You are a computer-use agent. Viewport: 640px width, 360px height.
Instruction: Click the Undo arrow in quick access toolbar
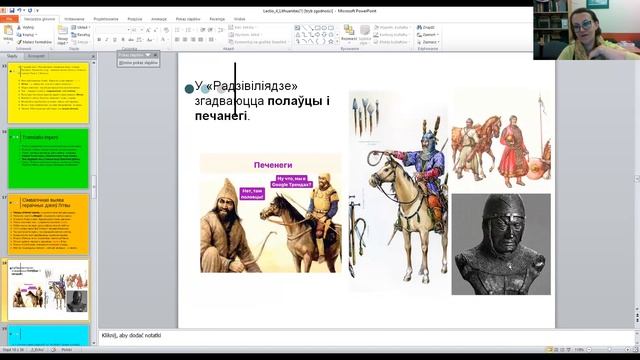coord(19,11)
